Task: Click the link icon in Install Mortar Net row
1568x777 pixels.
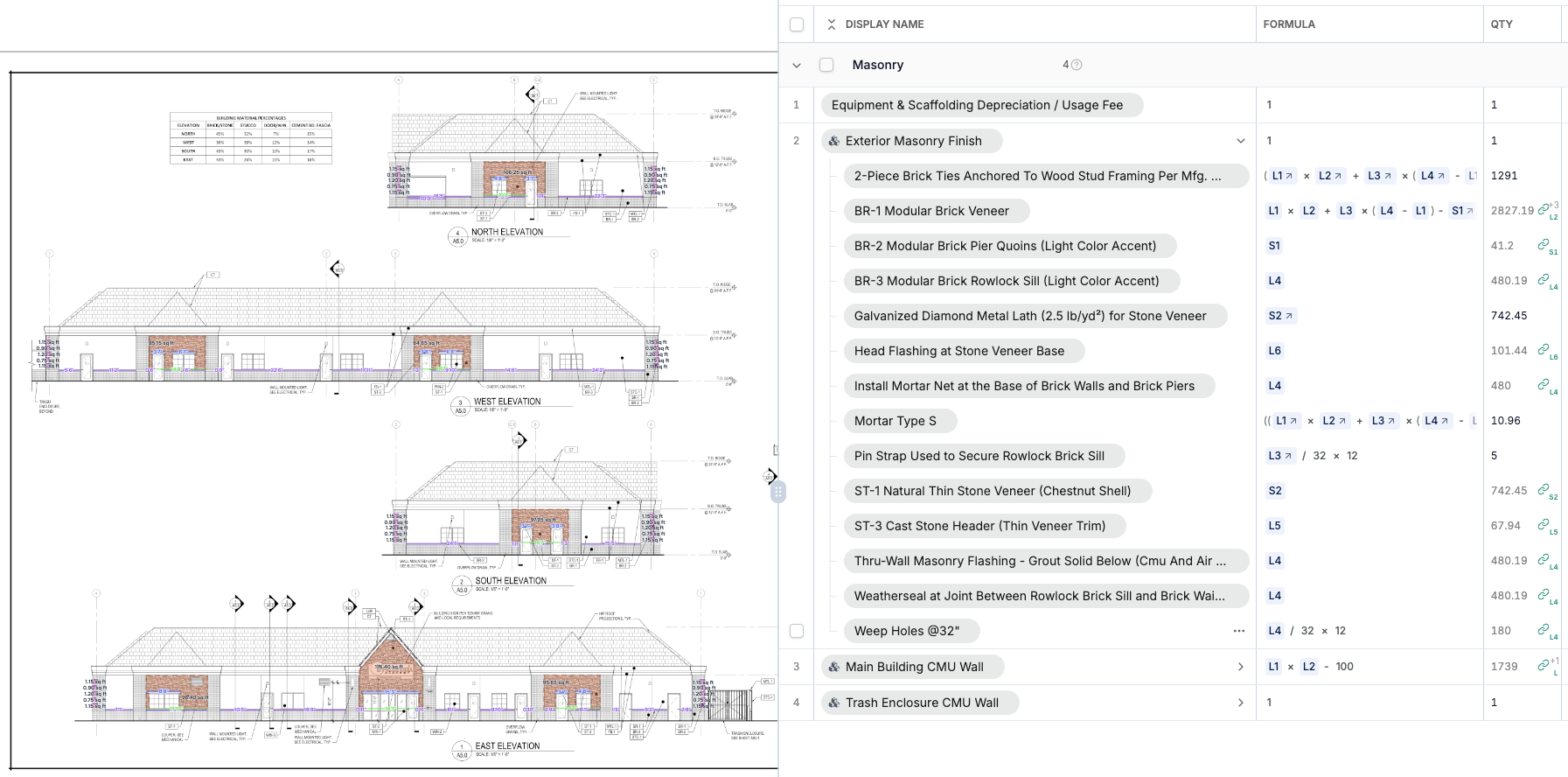Action: pyautogui.click(x=1544, y=385)
